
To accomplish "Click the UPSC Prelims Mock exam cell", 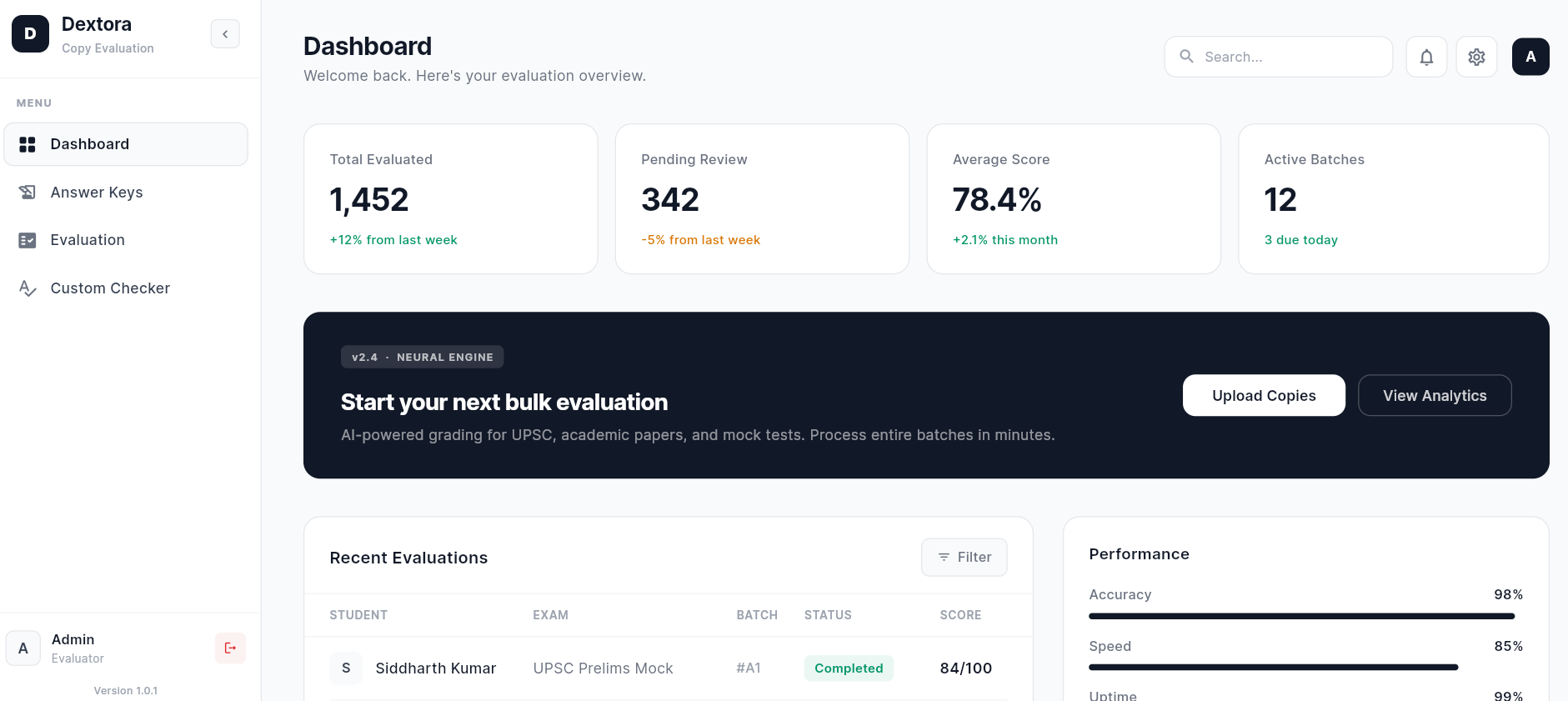I will [x=603, y=668].
